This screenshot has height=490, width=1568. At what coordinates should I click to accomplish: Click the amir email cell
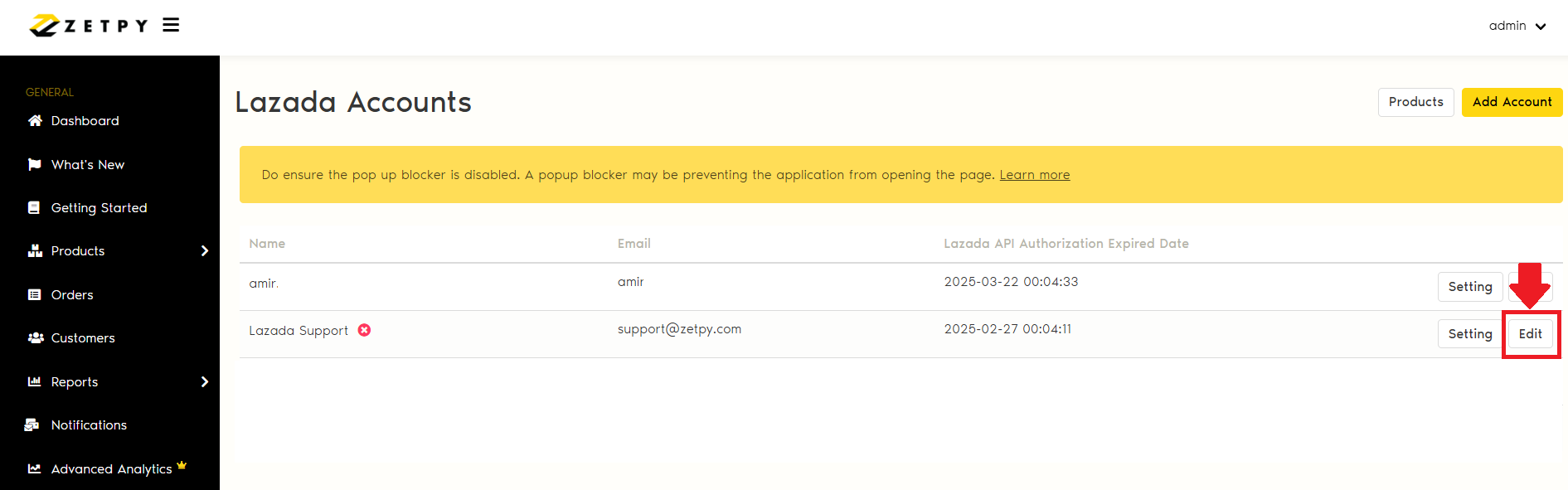tap(630, 282)
